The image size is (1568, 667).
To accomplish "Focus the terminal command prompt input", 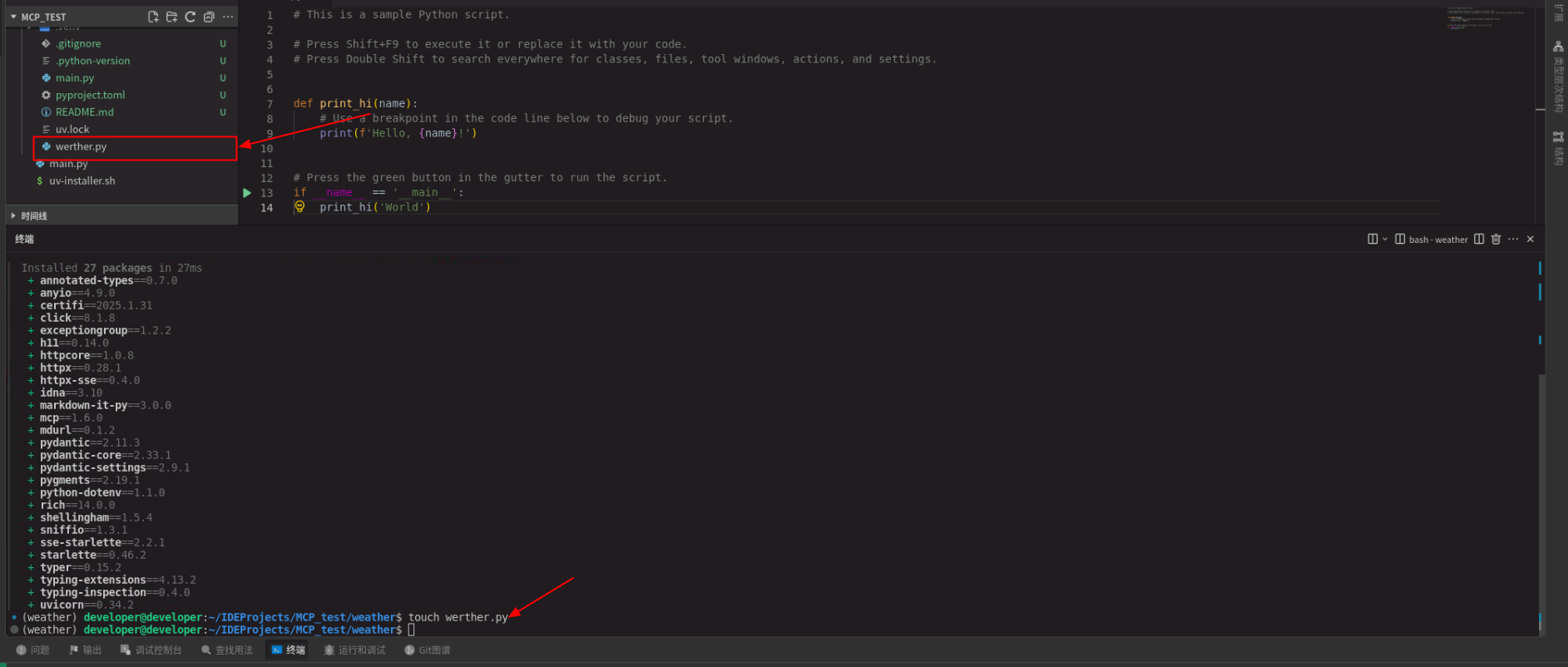I will [411, 630].
